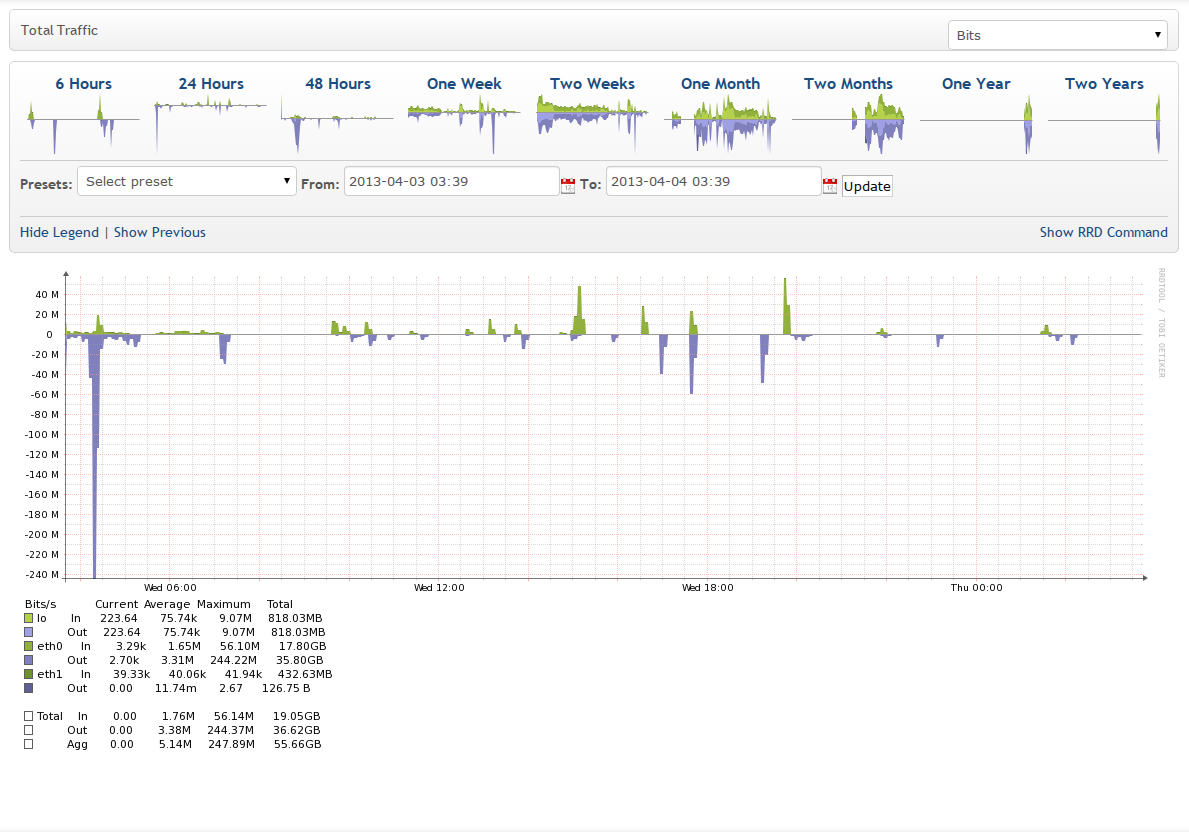Viewport: 1189px width, 832px height.
Task: Open the From date calendar icon
Action: [568, 186]
